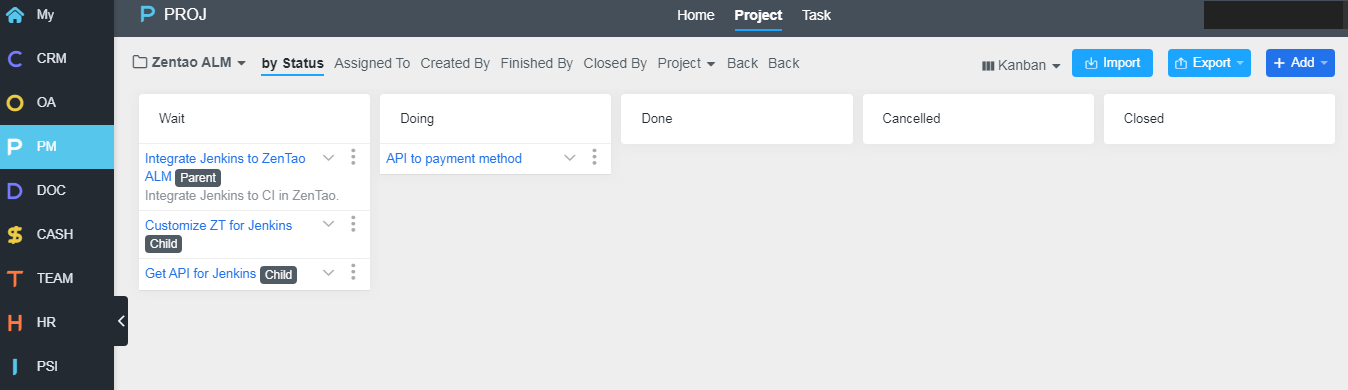Open the Kanban view dropdown
Viewport: 1348px width, 390px height.
click(1021, 65)
